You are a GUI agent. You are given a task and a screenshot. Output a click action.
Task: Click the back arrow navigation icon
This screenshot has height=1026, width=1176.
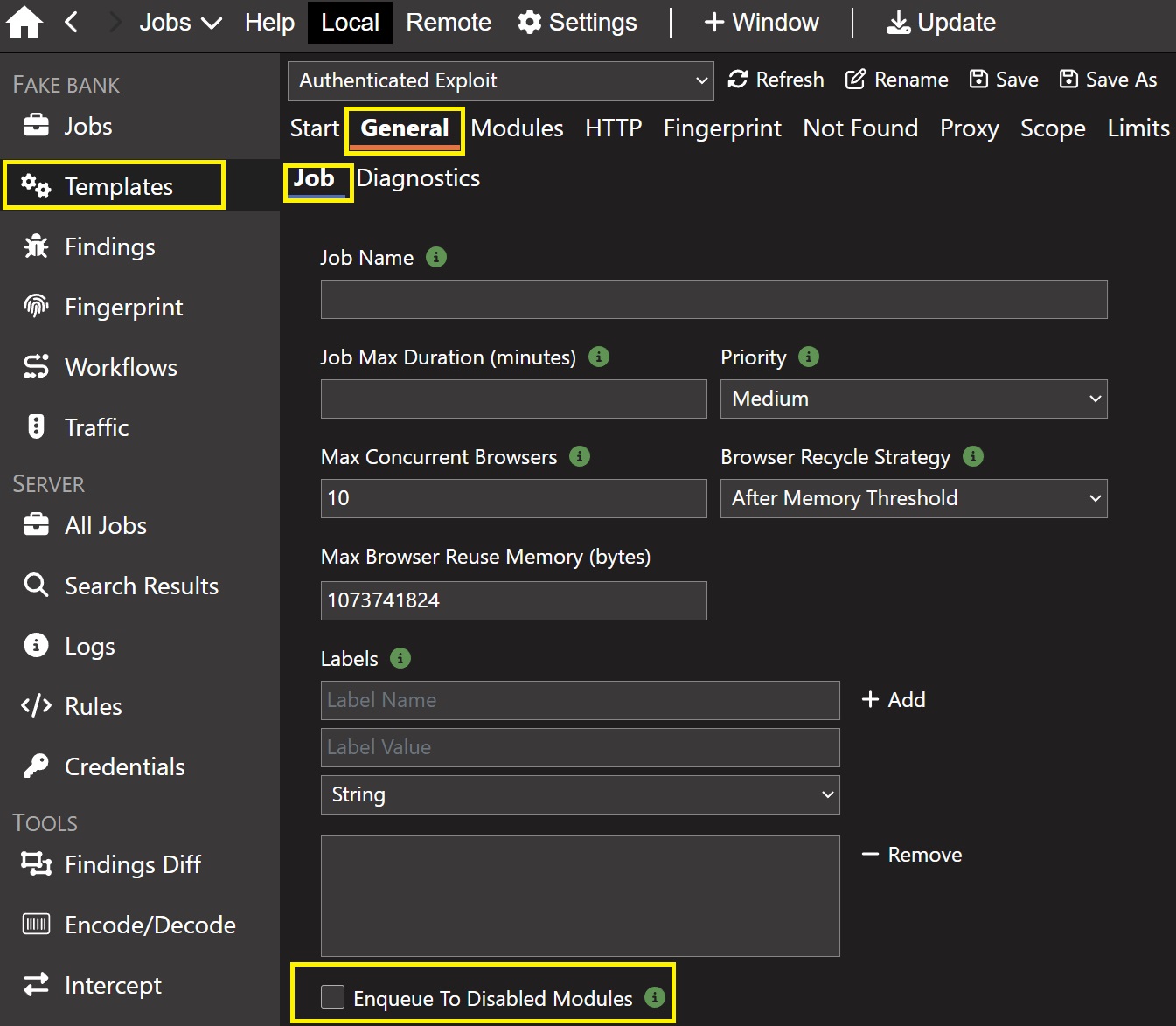(x=72, y=23)
